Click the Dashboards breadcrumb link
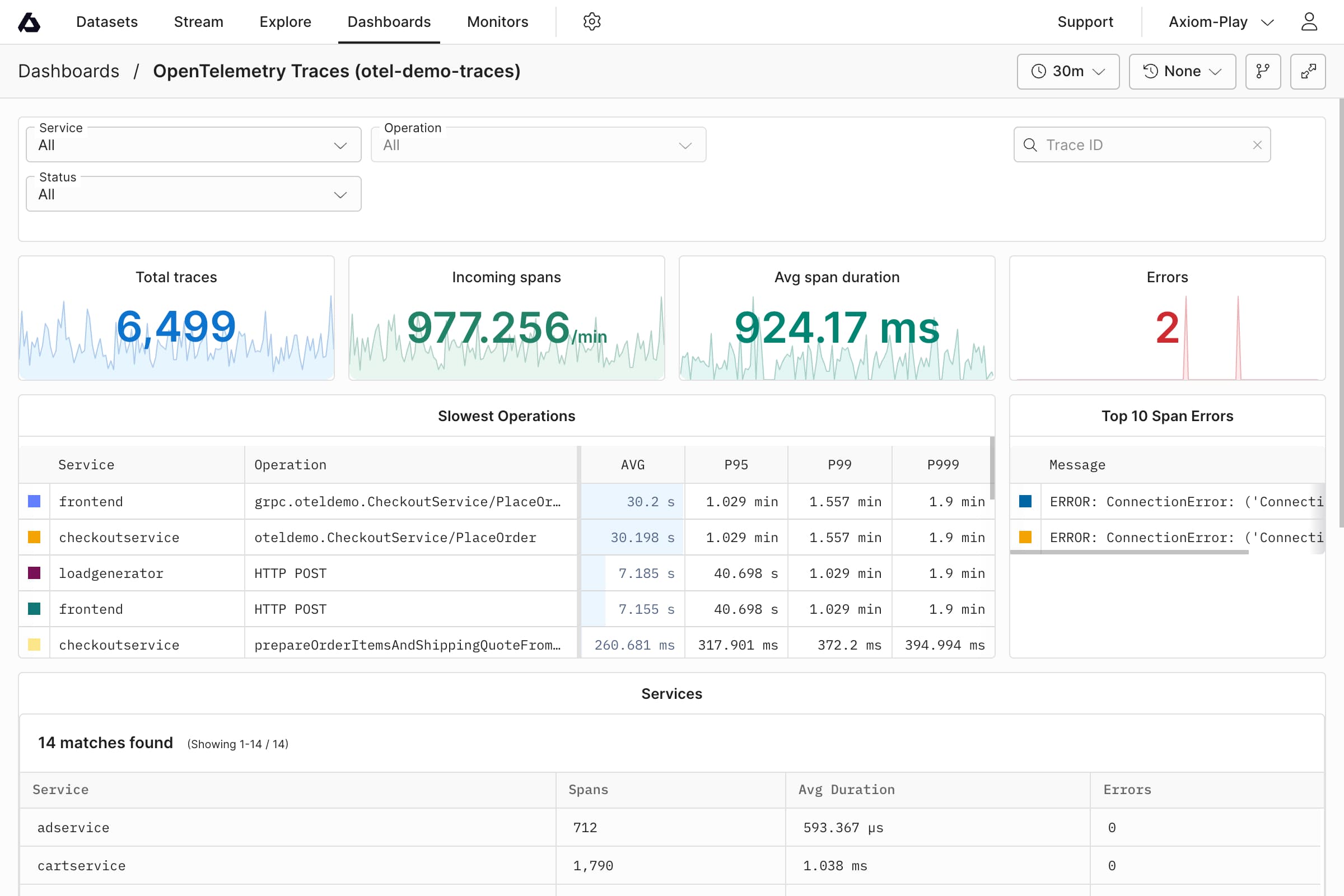Screen dimensions: 1344x896 click(68, 72)
